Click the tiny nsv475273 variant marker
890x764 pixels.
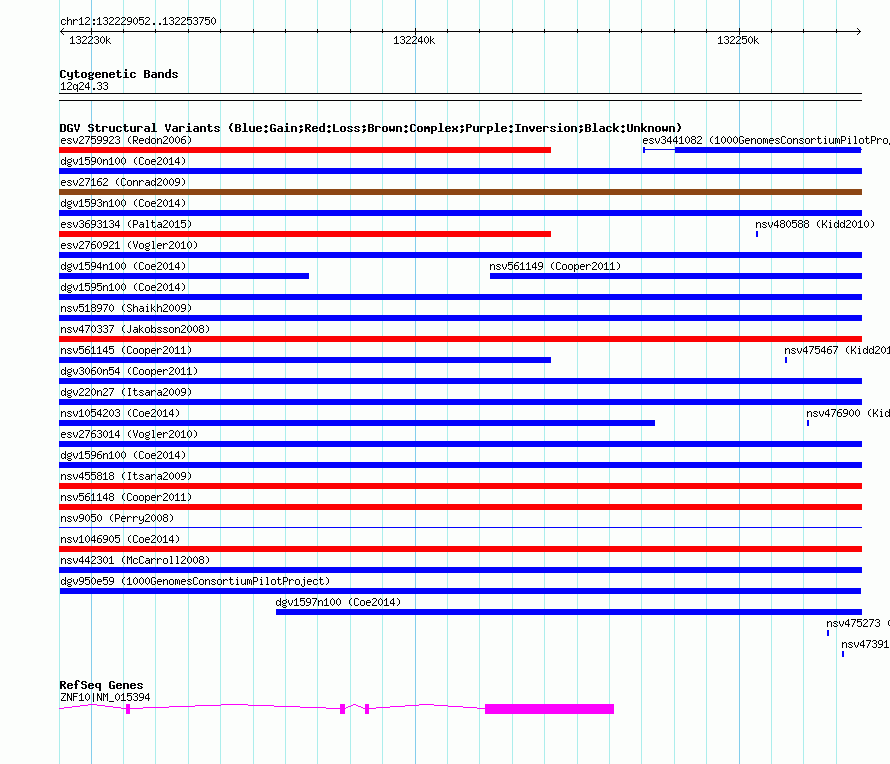click(828, 633)
